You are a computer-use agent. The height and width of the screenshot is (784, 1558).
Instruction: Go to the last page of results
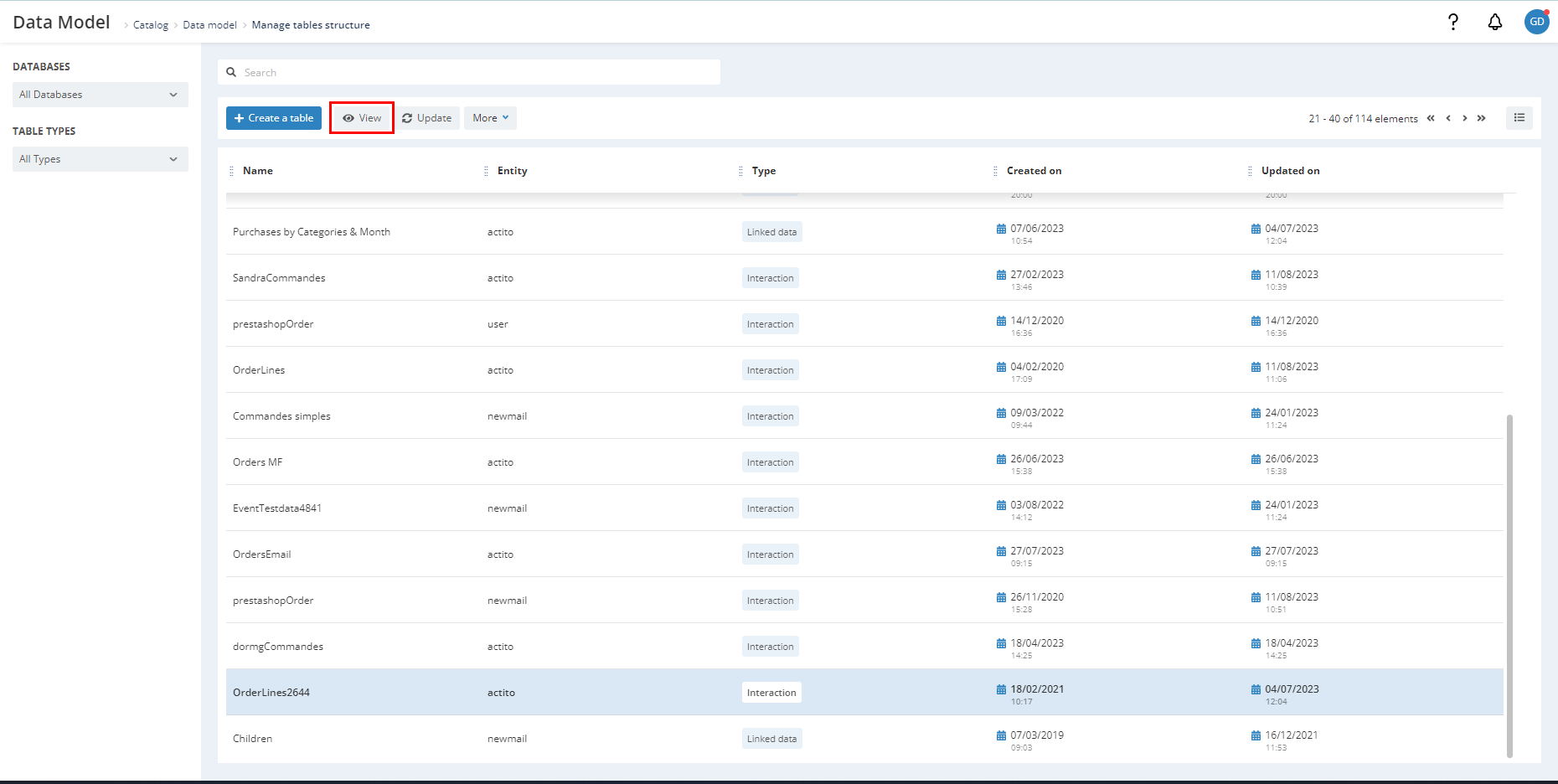(1482, 118)
